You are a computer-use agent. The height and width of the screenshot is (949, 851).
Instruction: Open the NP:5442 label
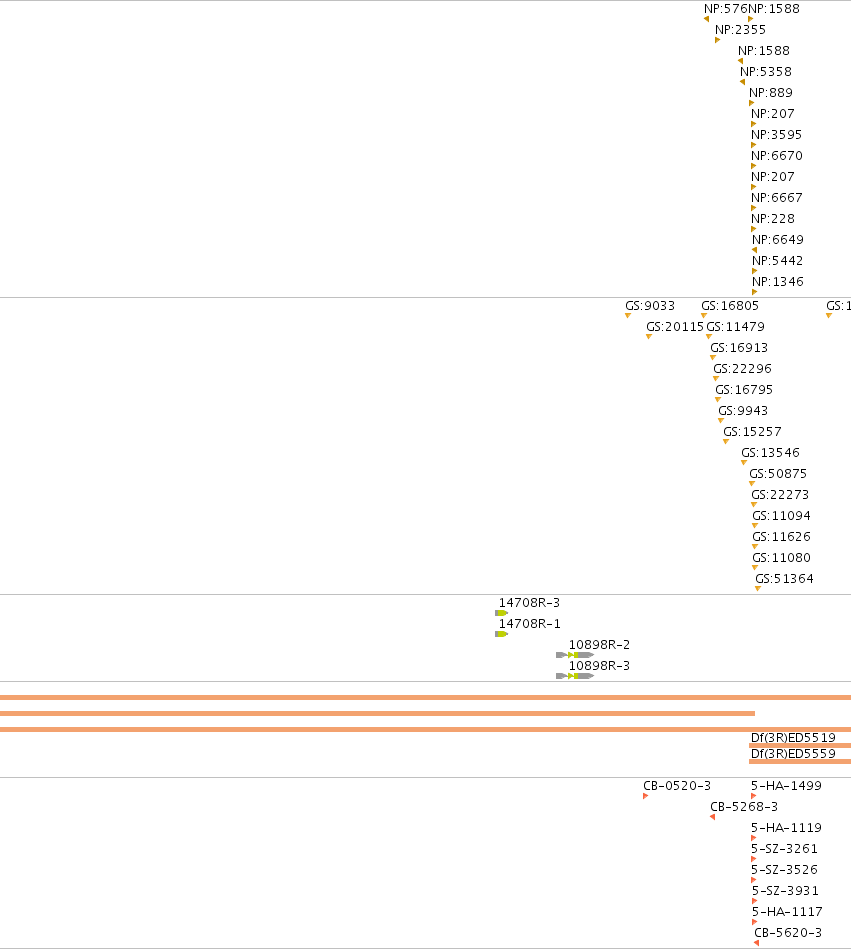pyautogui.click(x=778, y=260)
